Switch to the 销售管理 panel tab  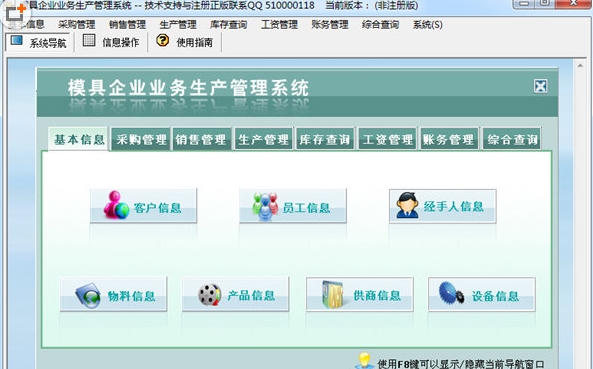click(x=201, y=140)
